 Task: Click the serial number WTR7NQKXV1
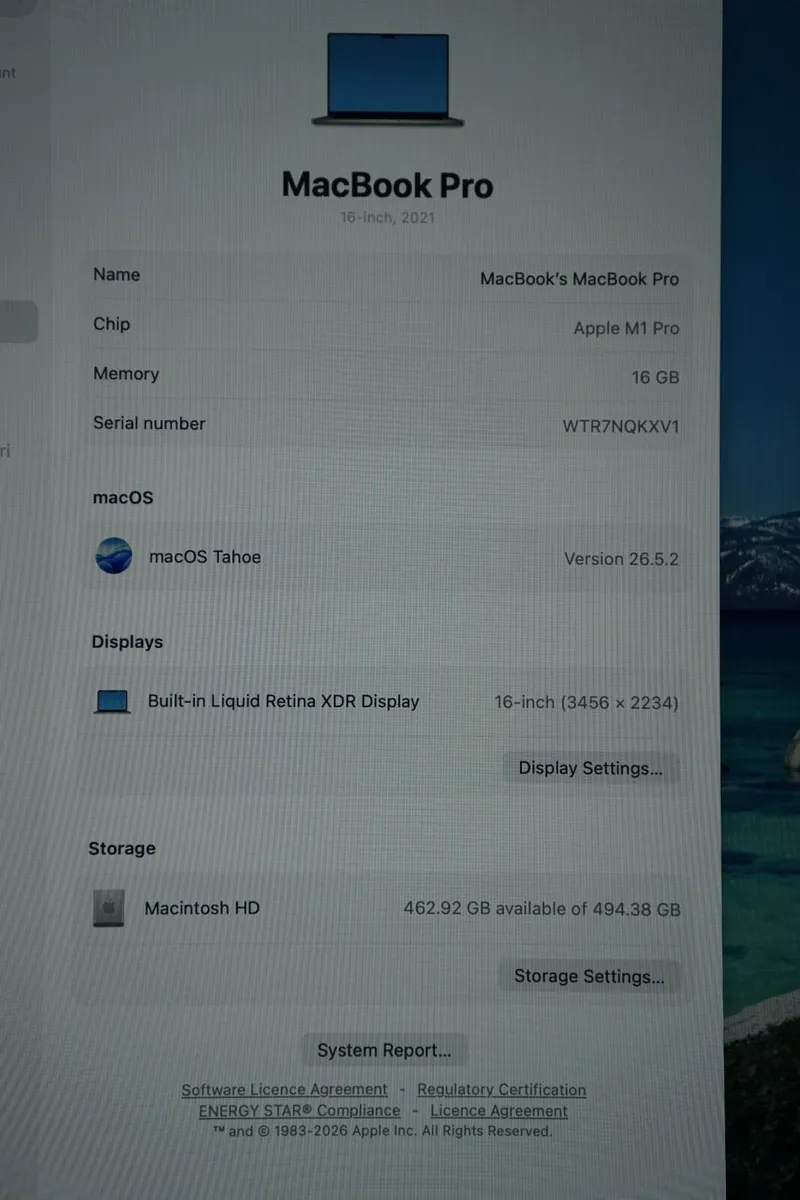621,426
